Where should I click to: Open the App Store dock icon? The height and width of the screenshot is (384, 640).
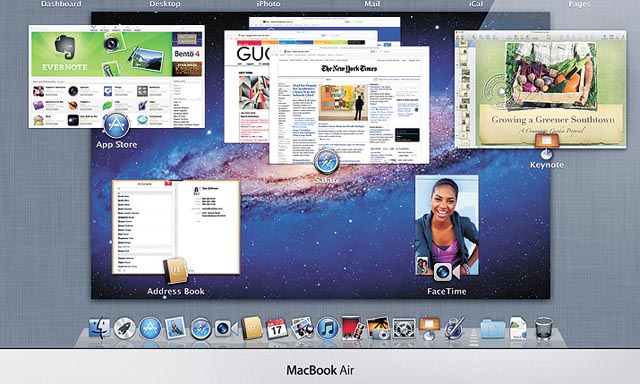[x=150, y=328]
